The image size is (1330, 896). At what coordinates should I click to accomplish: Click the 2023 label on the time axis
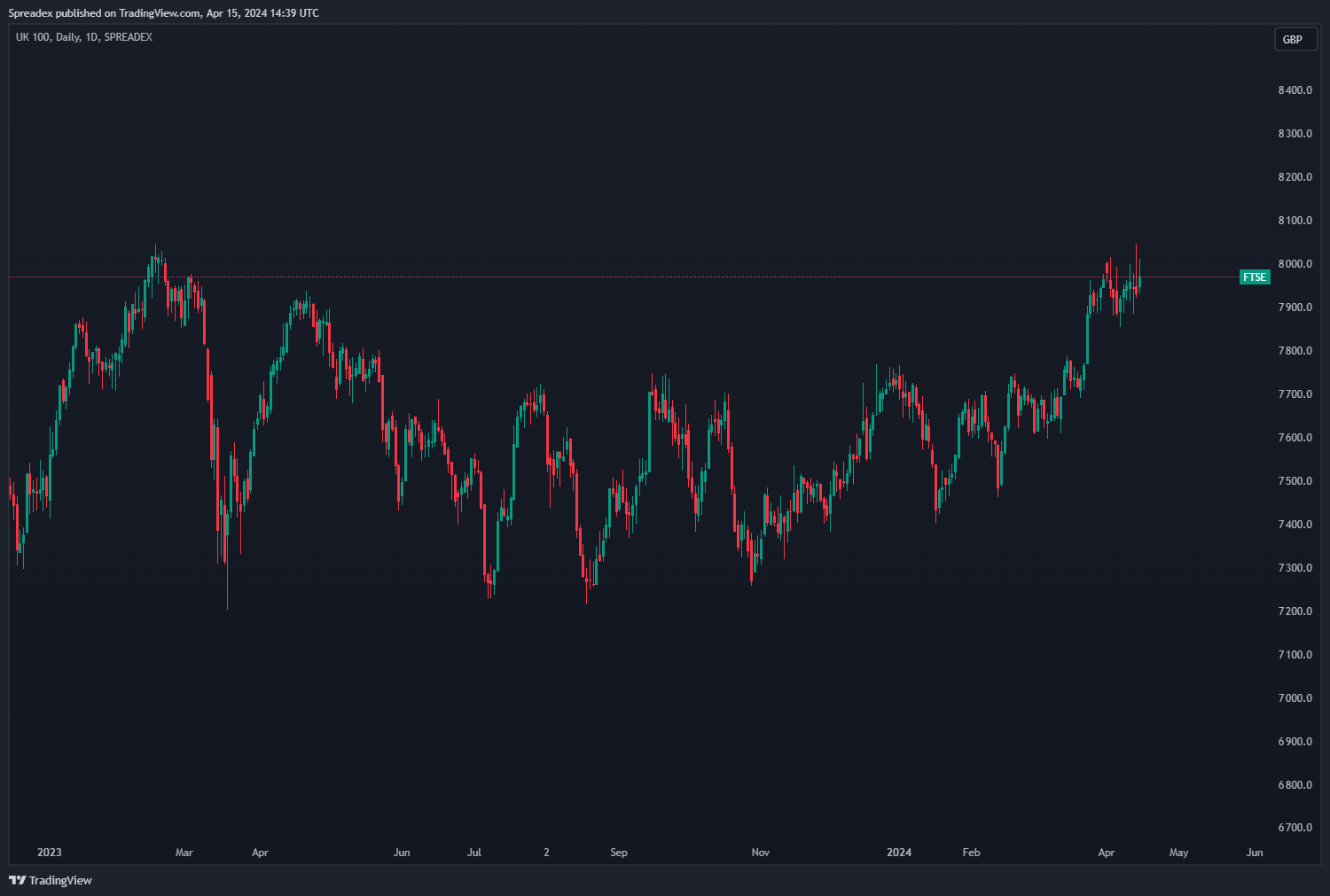(x=50, y=853)
